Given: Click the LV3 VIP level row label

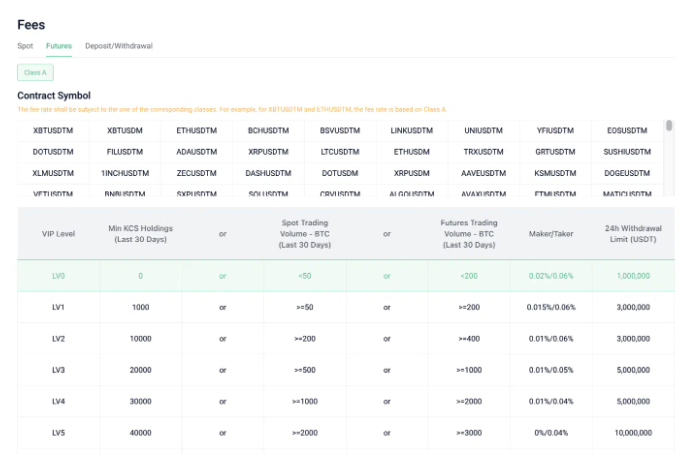Looking at the screenshot, I should (x=59, y=370).
